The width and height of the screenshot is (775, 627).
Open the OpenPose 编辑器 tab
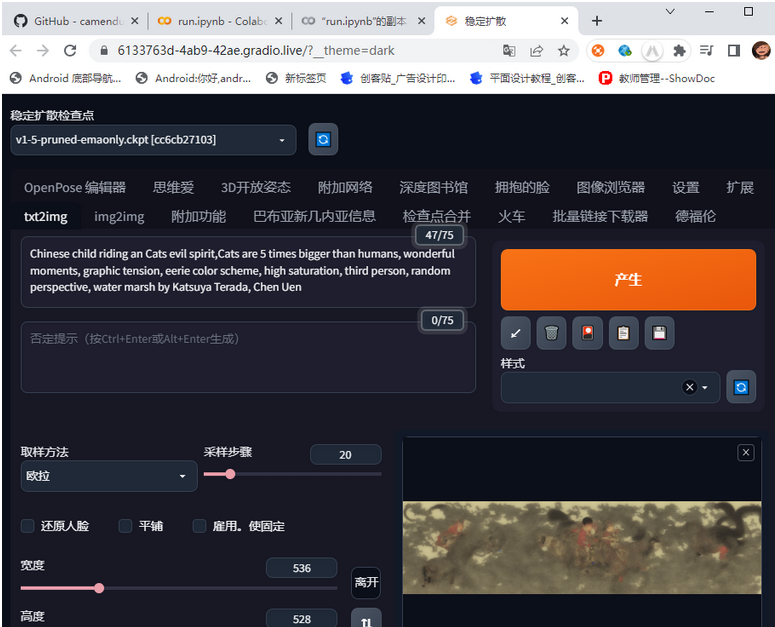point(75,187)
